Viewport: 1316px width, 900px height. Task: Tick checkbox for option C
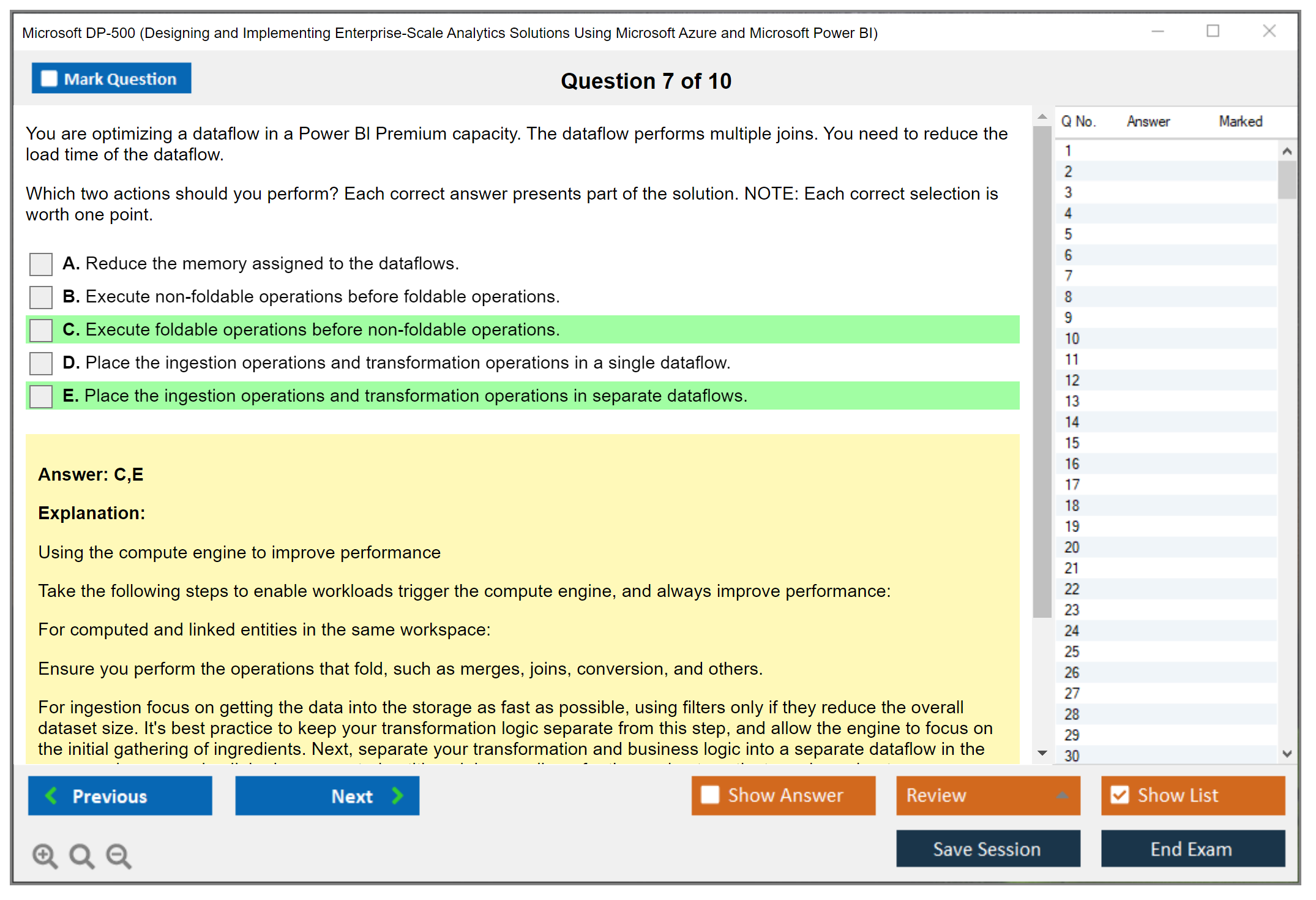(41, 331)
